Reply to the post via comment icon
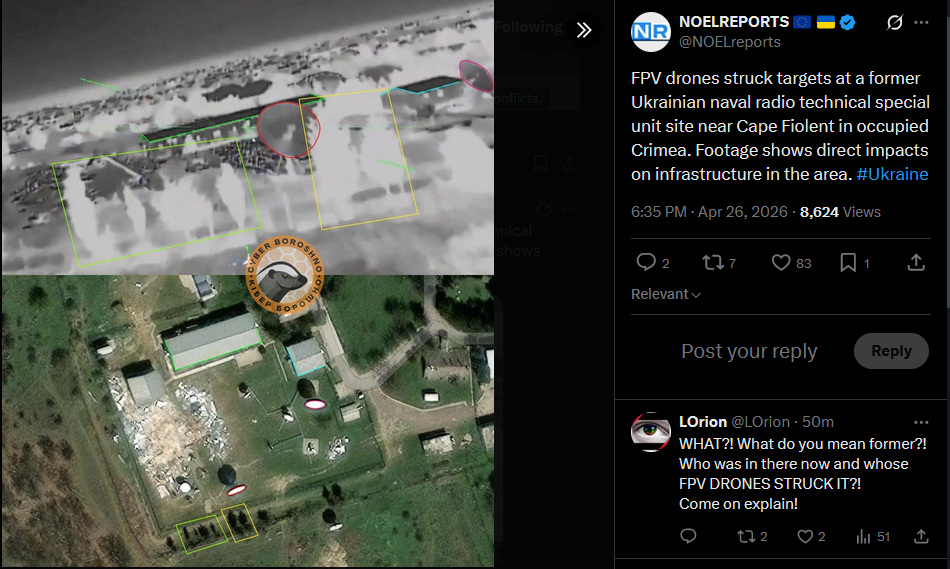 click(646, 262)
